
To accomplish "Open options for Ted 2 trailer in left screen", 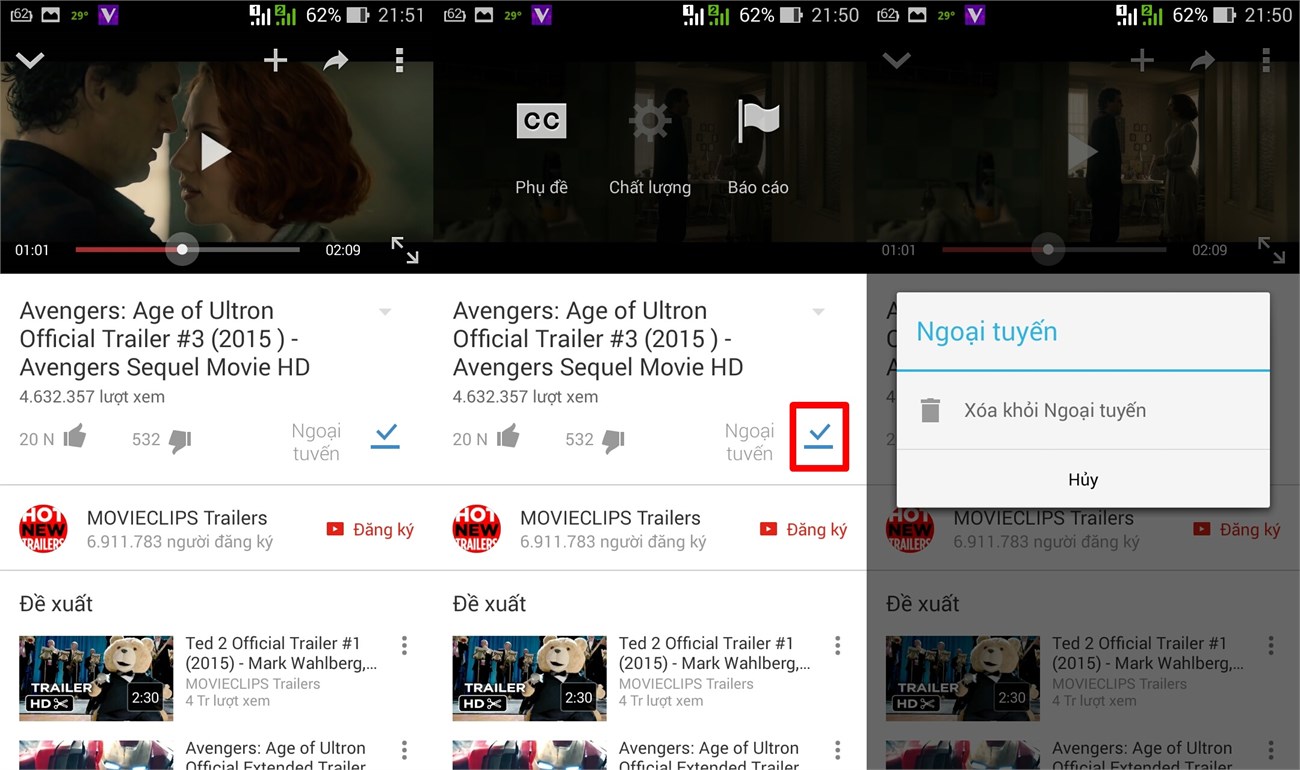I will tap(404, 645).
